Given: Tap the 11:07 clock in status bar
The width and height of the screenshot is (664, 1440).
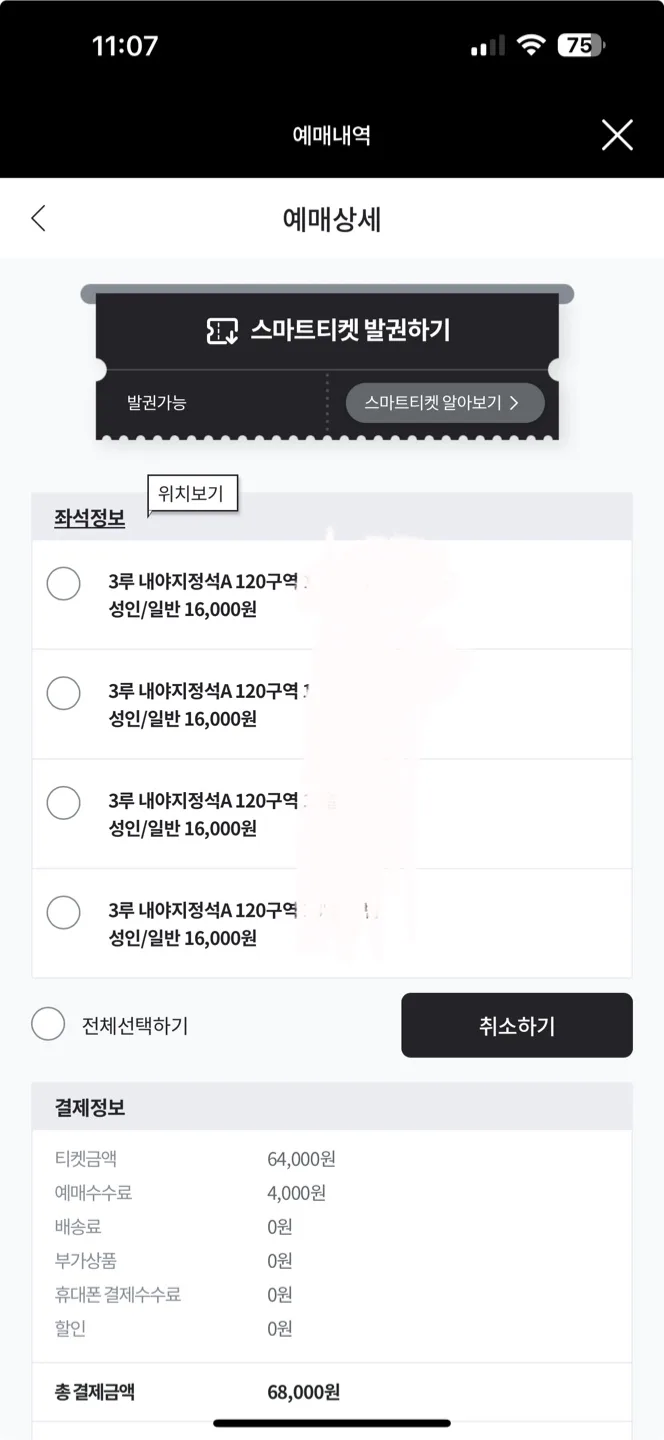Looking at the screenshot, I should click(x=125, y=46).
